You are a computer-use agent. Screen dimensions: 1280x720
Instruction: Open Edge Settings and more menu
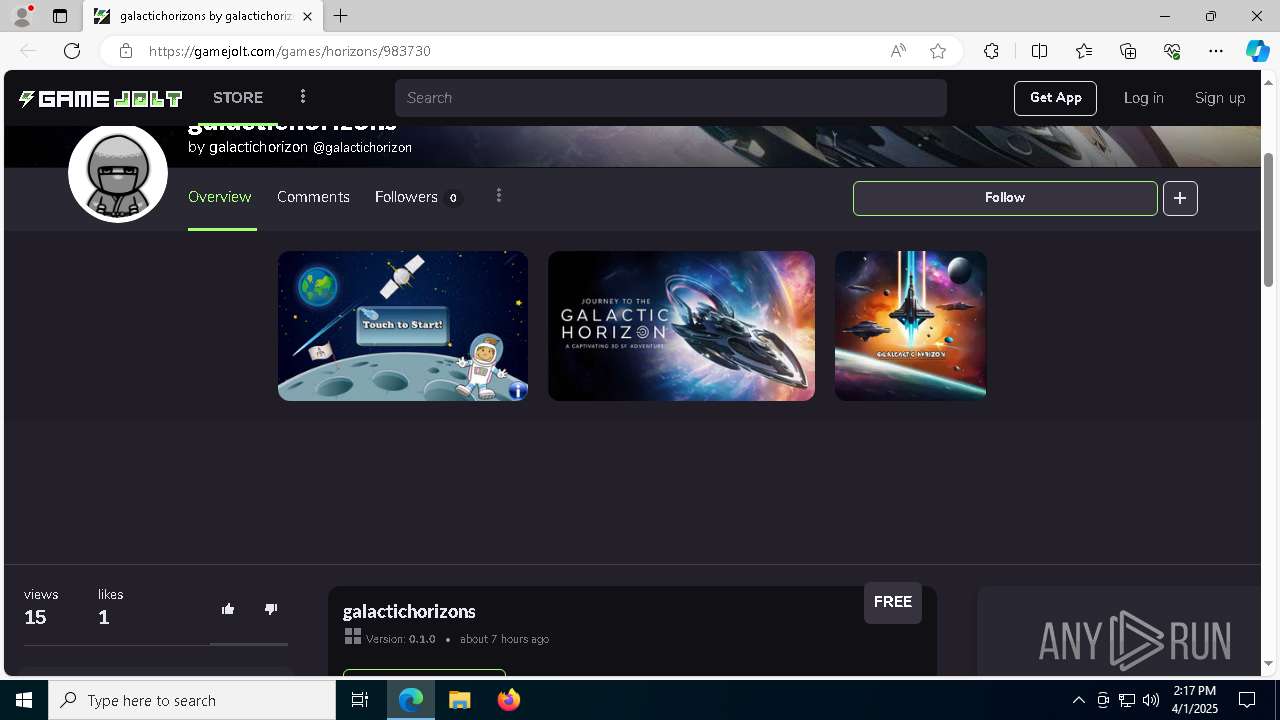coord(1216,51)
